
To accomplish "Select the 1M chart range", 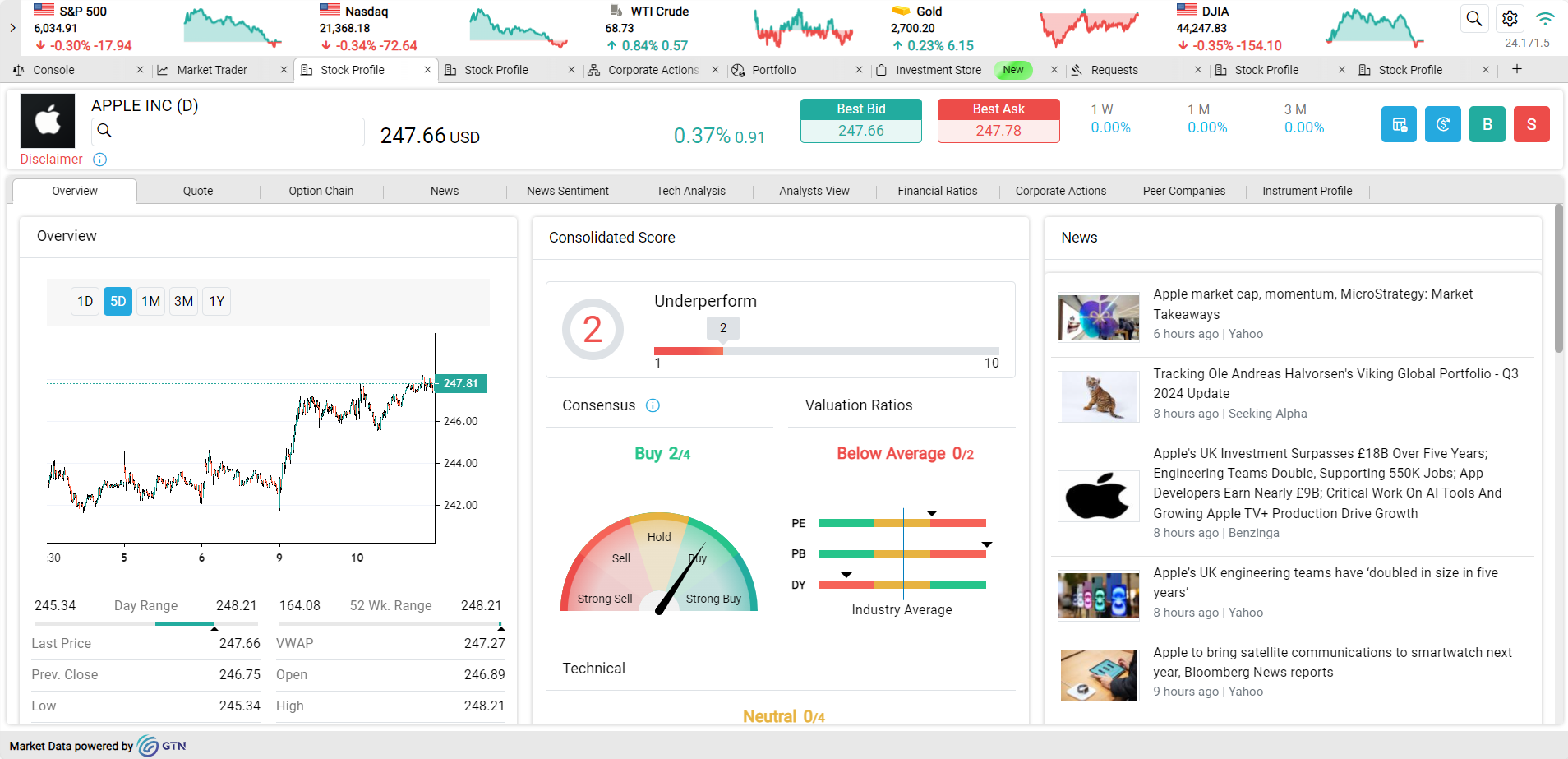I will 151,301.
